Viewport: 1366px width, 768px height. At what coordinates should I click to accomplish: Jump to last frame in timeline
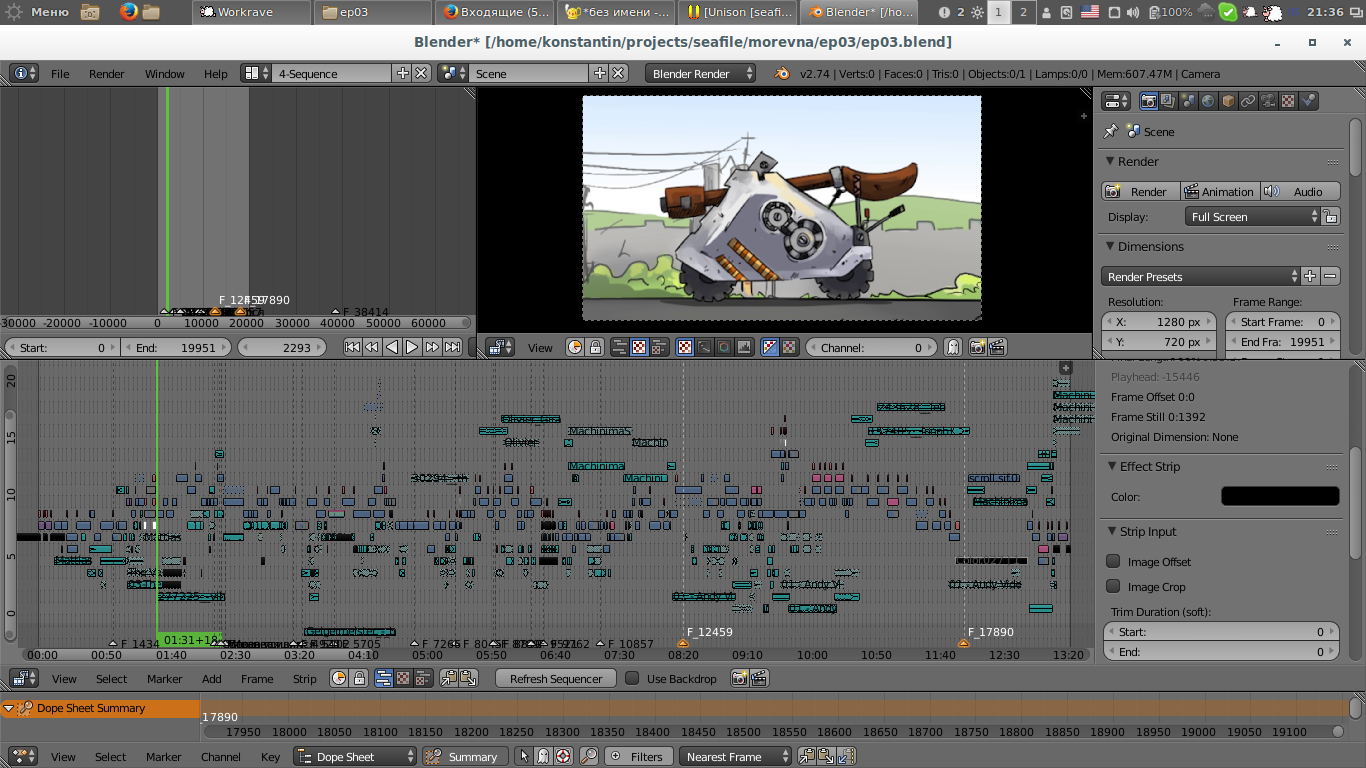coord(452,347)
